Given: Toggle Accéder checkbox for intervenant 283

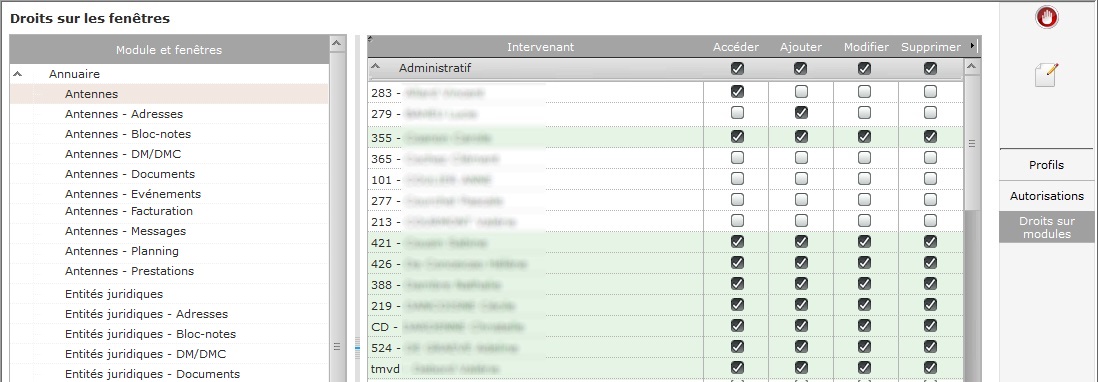Looking at the screenshot, I should pyautogui.click(x=737, y=92).
